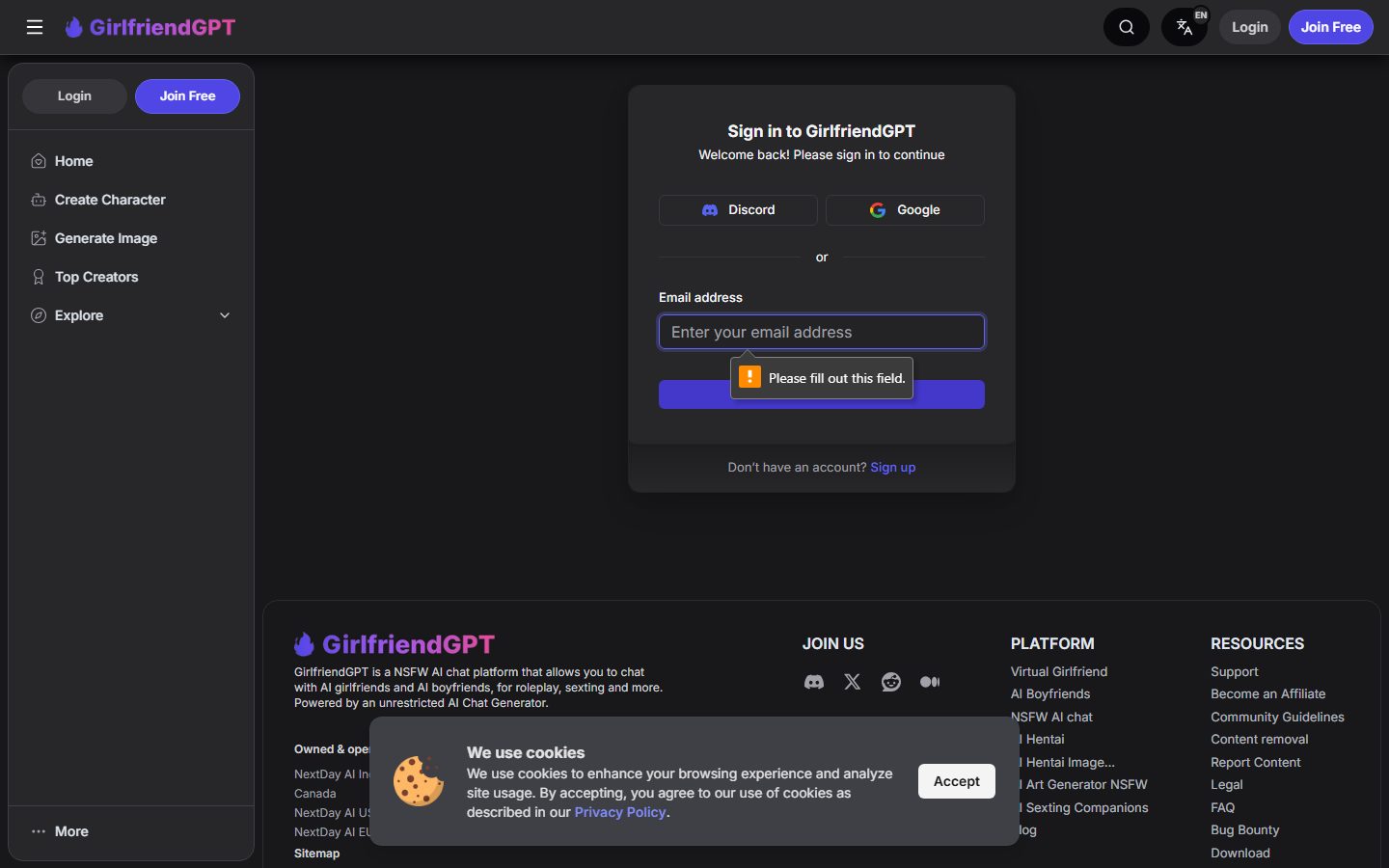Open the Bug Bounty link

point(1245,829)
